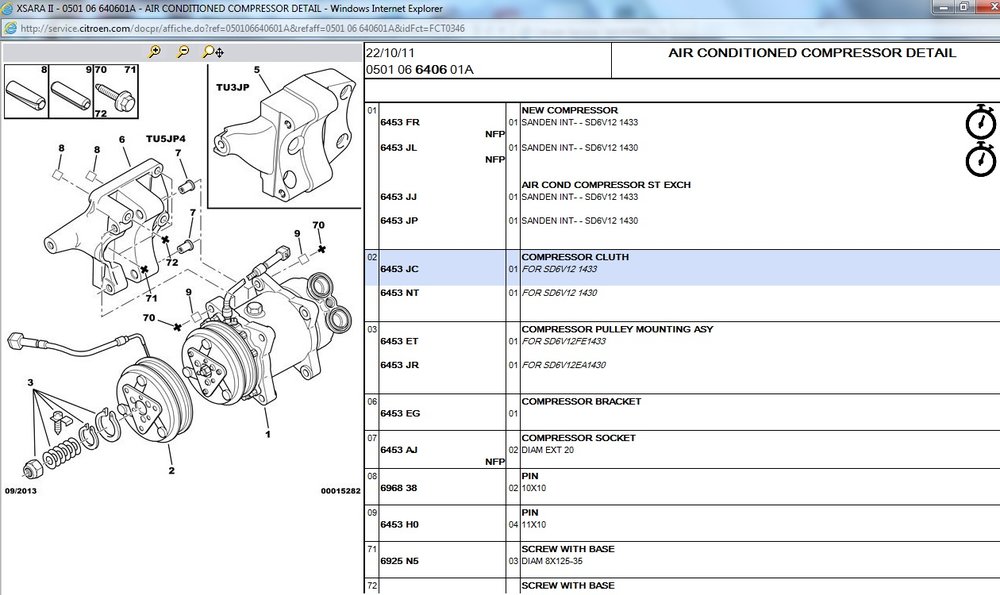The height and width of the screenshot is (595, 1000).
Task: Click item number 2 label on diagram
Action: tap(172, 471)
